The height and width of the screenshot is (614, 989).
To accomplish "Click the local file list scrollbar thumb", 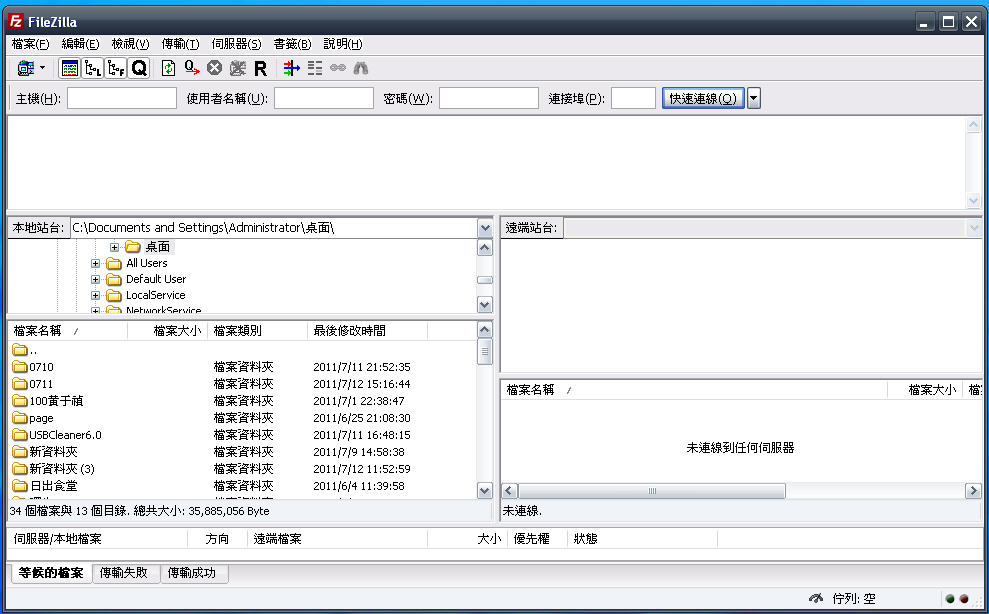I will click(x=484, y=352).
